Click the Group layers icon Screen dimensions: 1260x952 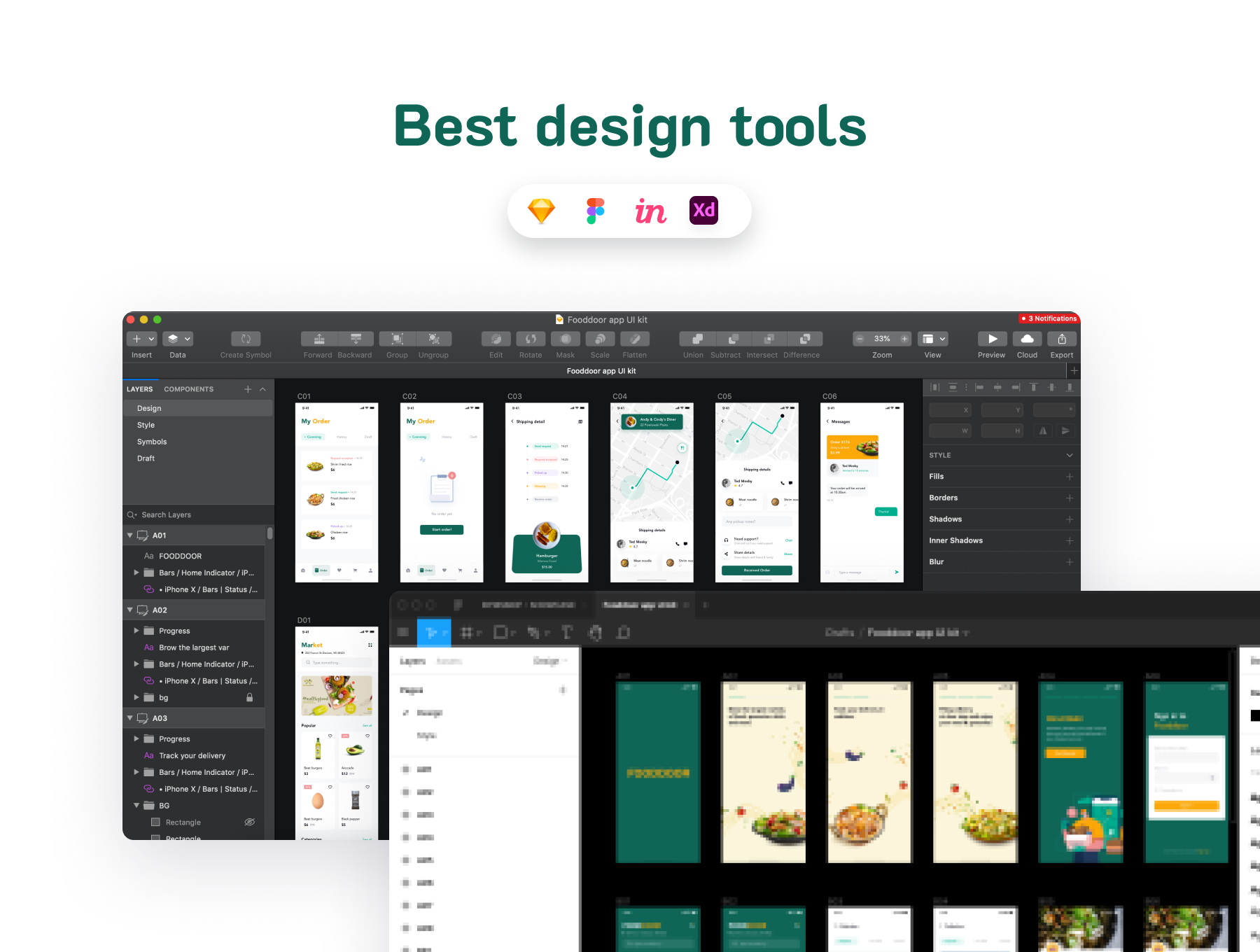pos(397,339)
